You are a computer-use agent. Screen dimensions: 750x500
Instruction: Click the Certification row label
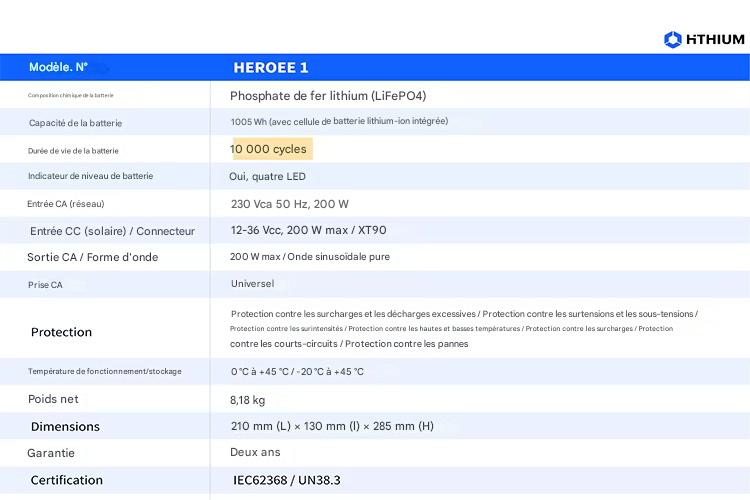pos(66,480)
